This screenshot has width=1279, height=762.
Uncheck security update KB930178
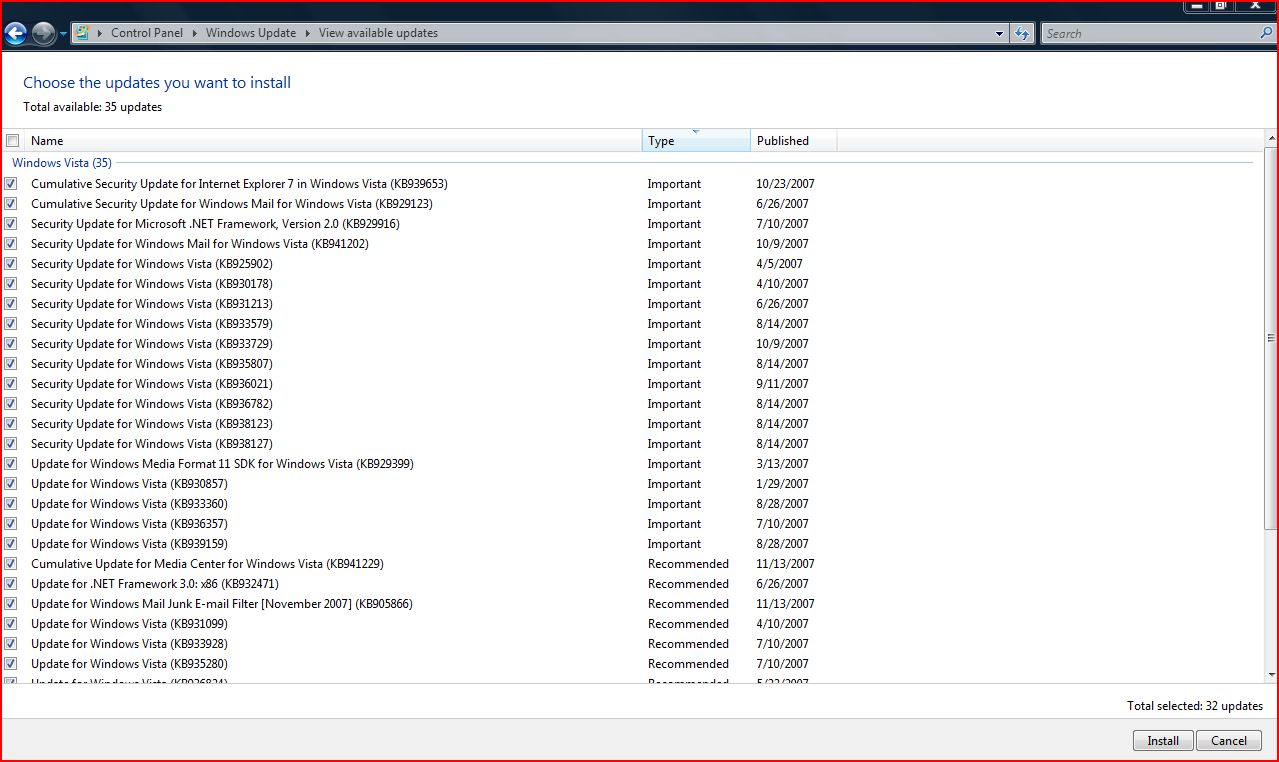pyautogui.click(x=11, y=284)
